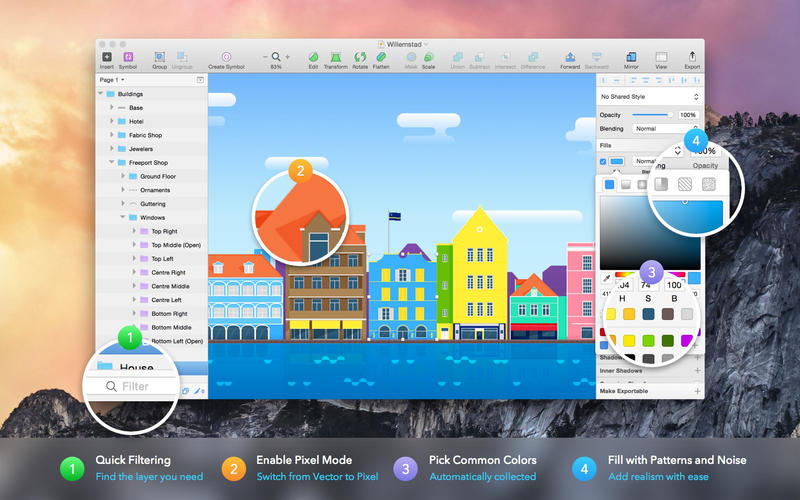Select the solid color fill type
The height and width of the screenshot is (500, 800).
610,184
